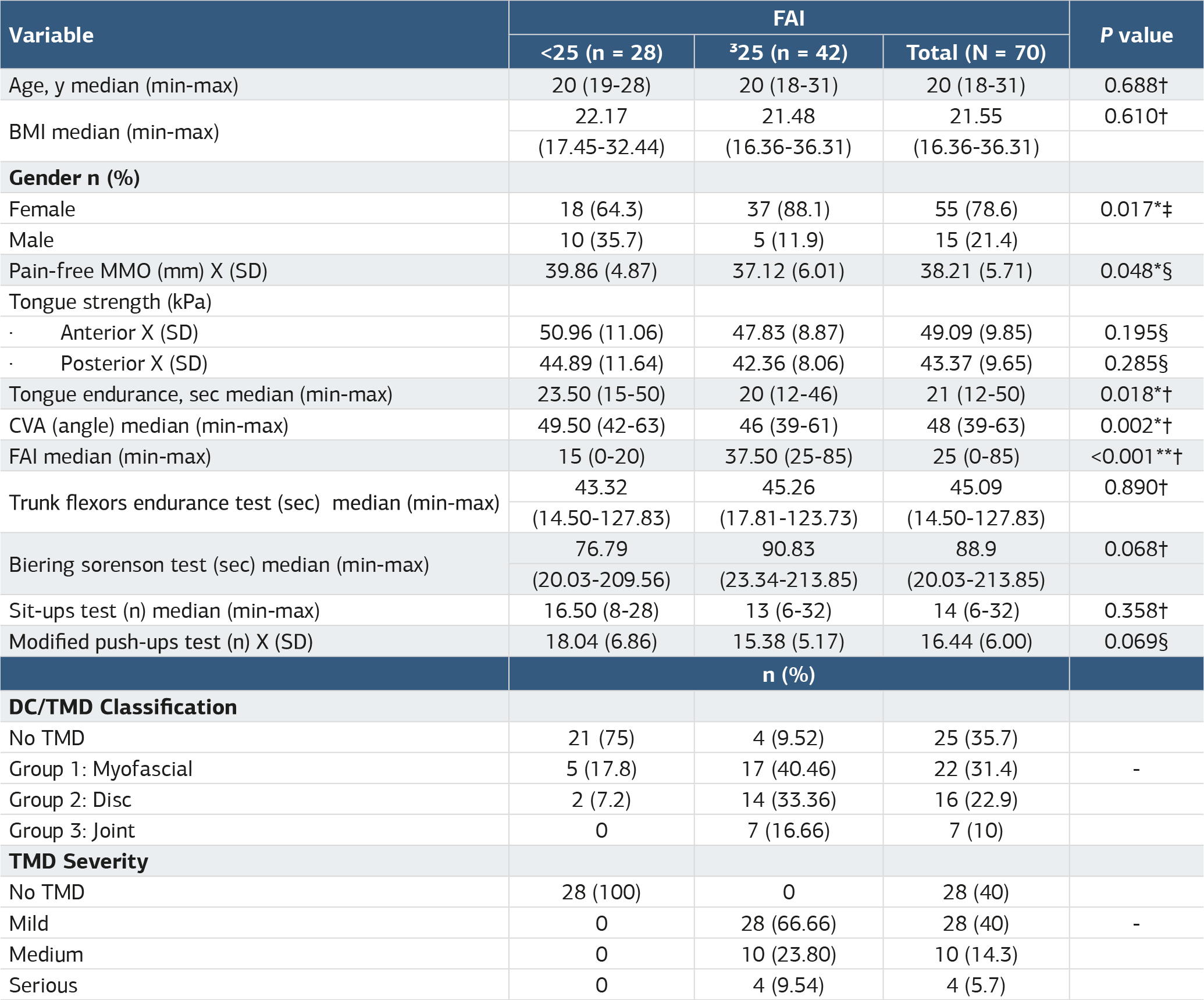
Task: Click the '42.36 (8.06)' cell
Action: pyautogui.click(x=789, y=364)
